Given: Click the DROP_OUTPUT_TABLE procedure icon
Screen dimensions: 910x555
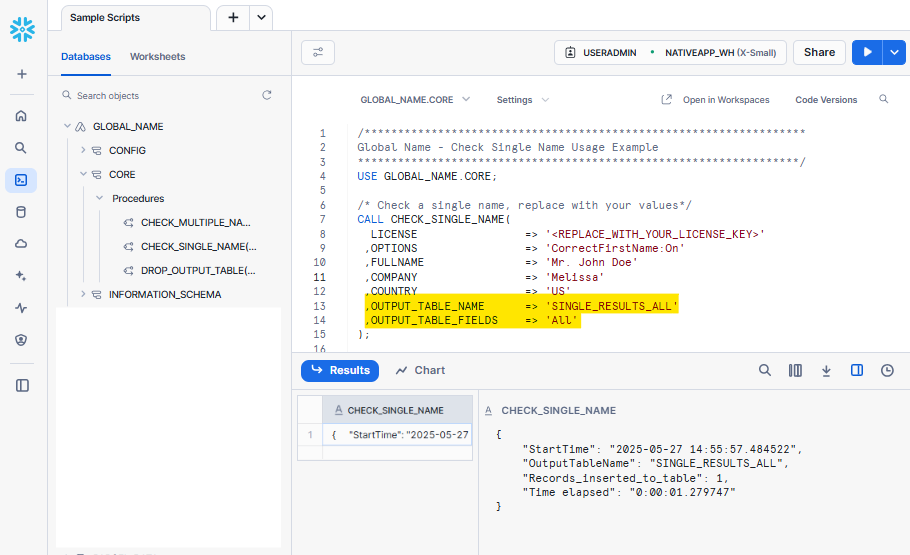Looking at the screenshot, I should (129, 271).
